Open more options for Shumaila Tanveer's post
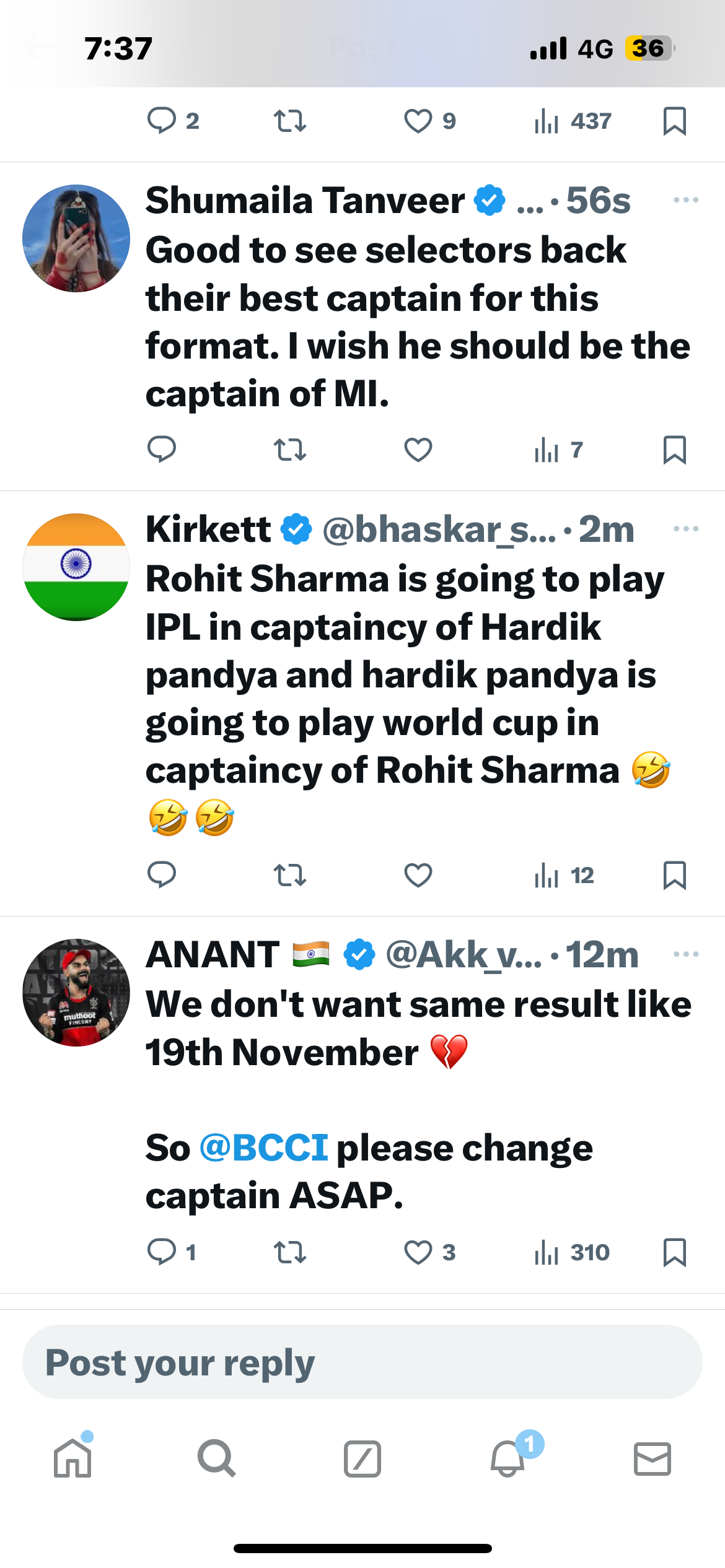This screenshot has height=1568, width=725. (685, 200)
